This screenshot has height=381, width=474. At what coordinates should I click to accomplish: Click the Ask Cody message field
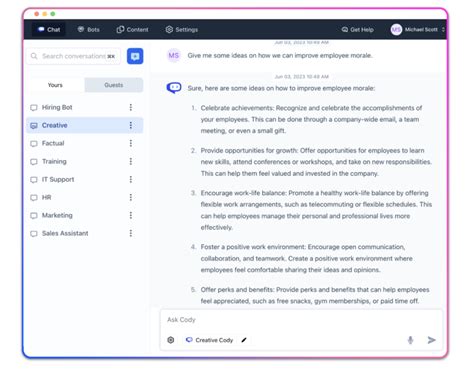coord(301,320)
